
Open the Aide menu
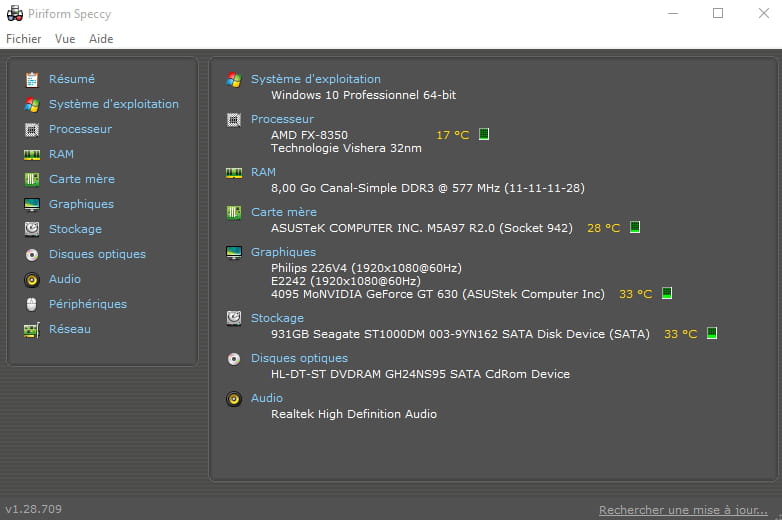click(101, 39)
